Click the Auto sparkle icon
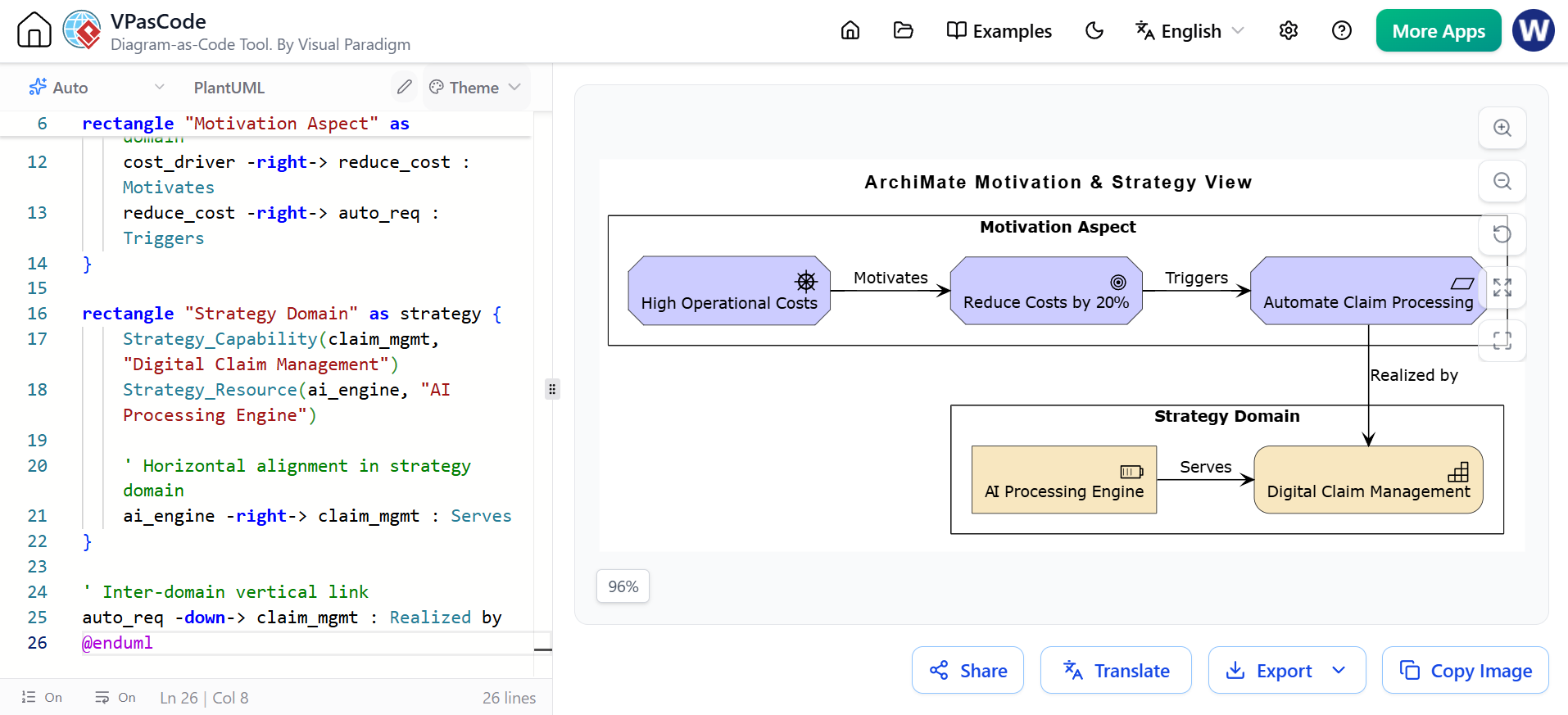 coord(38,87)
